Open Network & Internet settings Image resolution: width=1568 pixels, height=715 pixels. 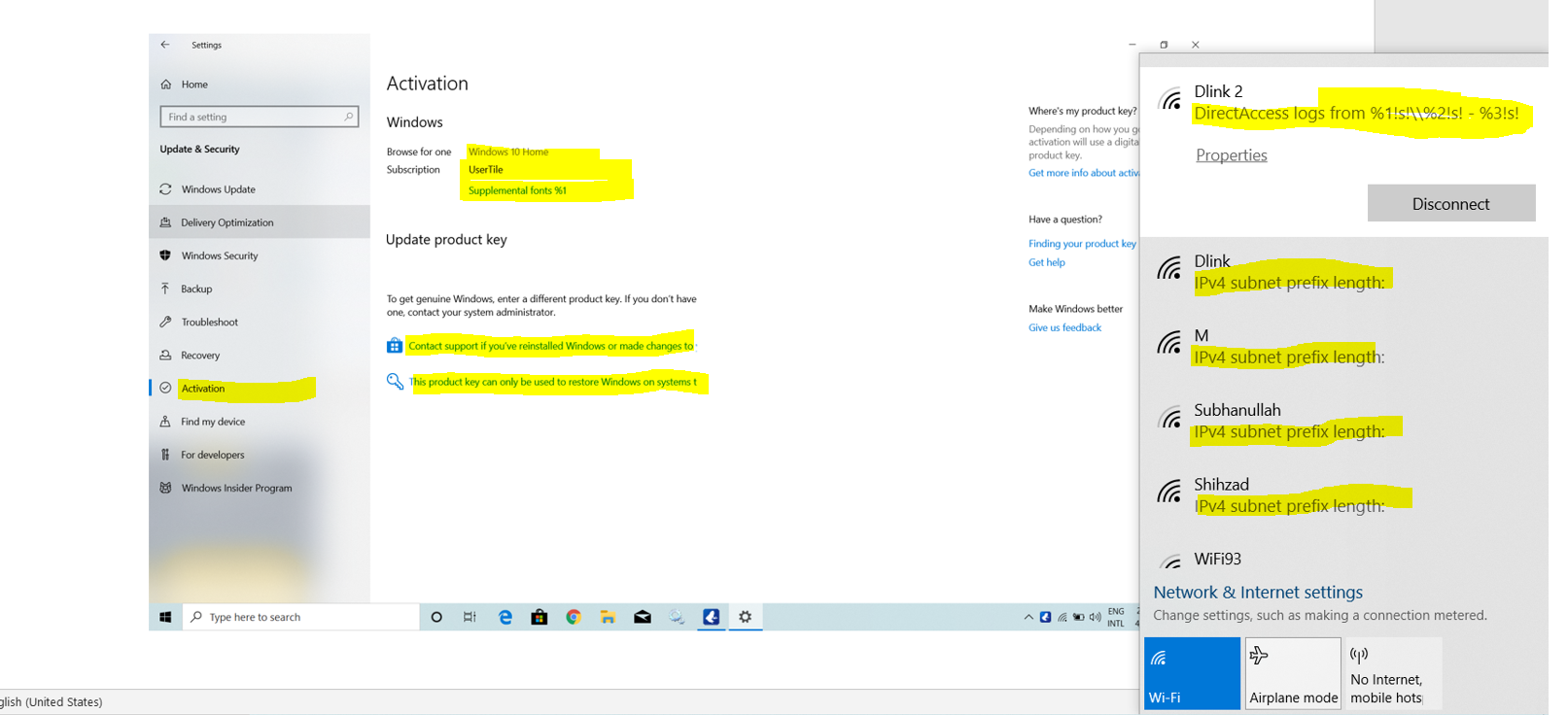pyautogui.click(x=1258, y=592)
